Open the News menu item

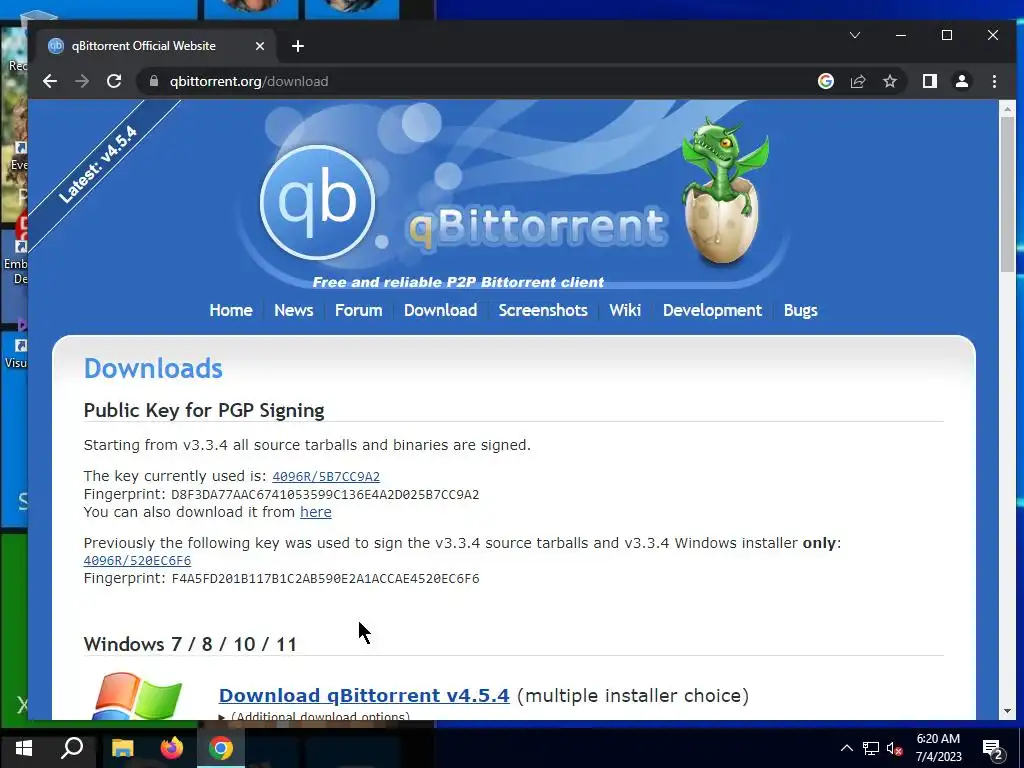point(293,310)
